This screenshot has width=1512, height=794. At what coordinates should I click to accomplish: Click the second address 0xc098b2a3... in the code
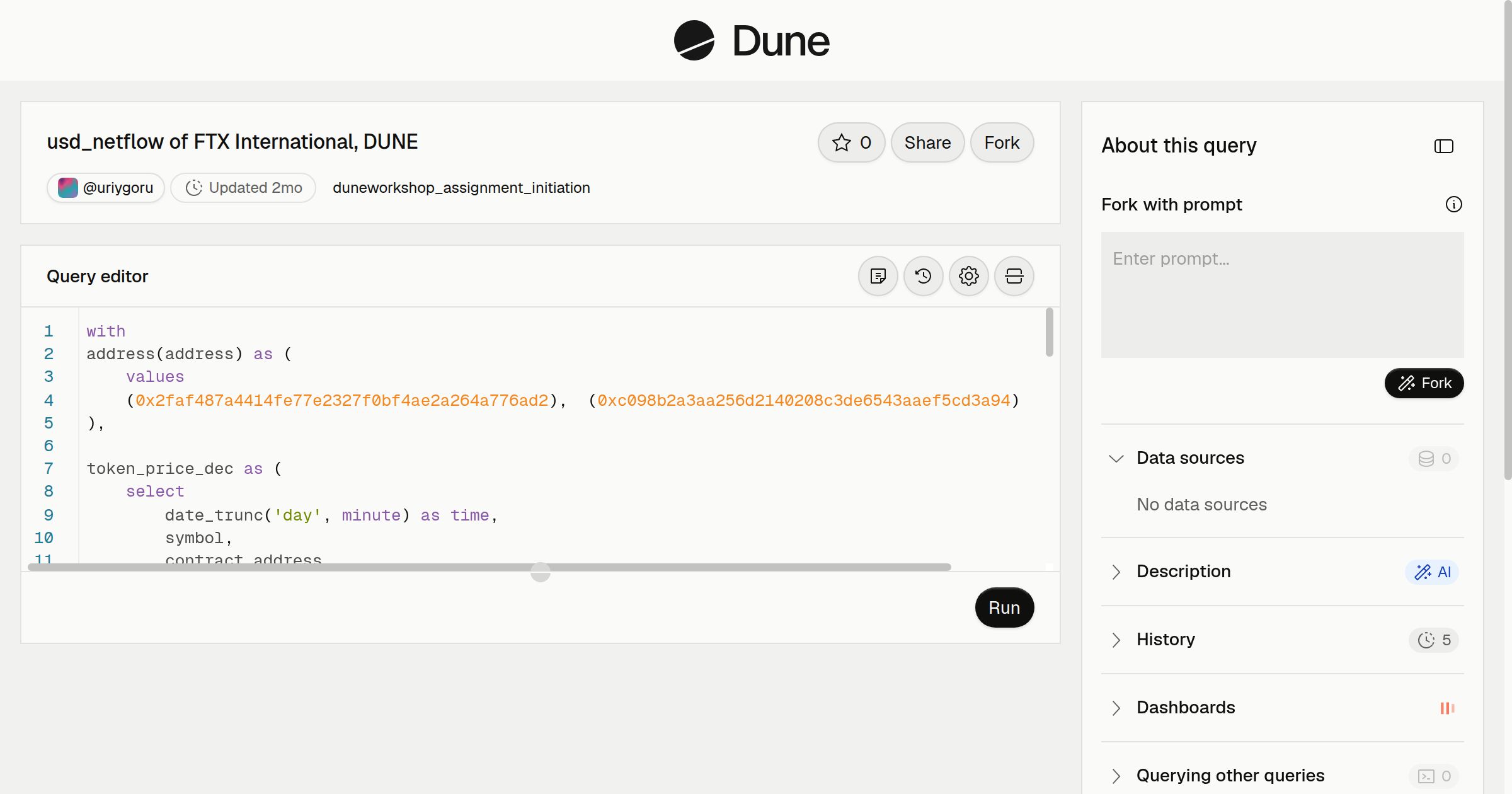(x=804, y=400)
